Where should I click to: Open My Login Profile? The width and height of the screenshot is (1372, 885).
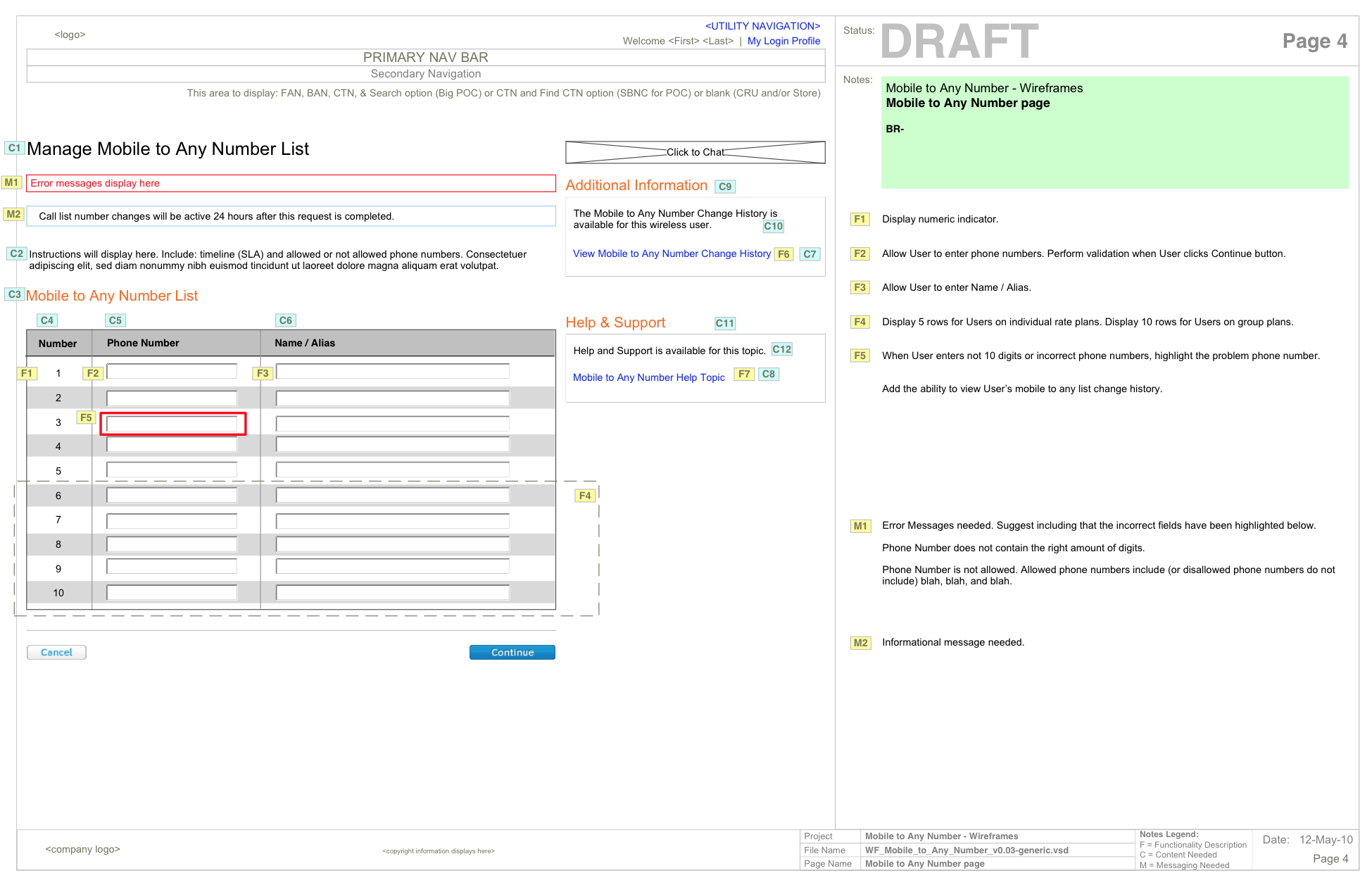783,40
